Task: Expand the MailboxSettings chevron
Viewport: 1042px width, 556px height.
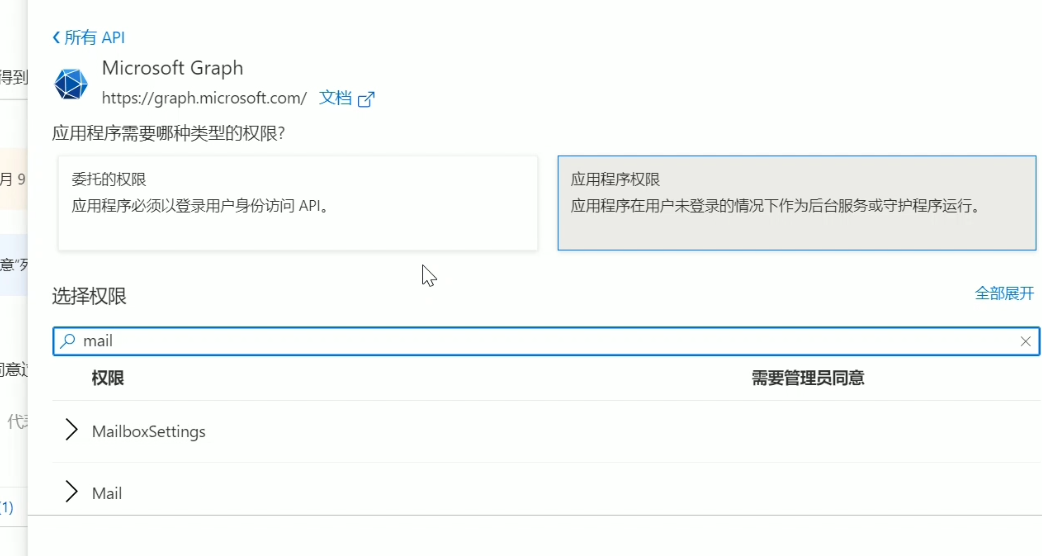Action: click(72, 430)
